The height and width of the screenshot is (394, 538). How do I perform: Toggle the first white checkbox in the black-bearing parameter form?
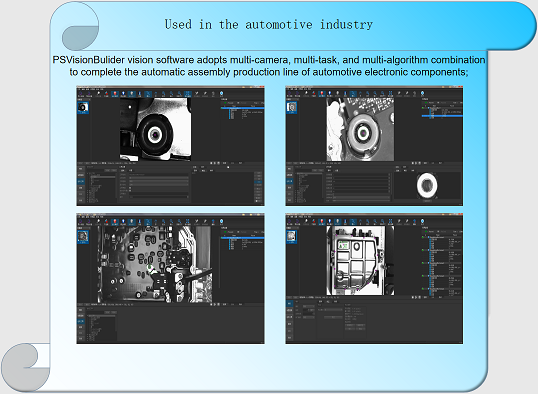(130, 188)
